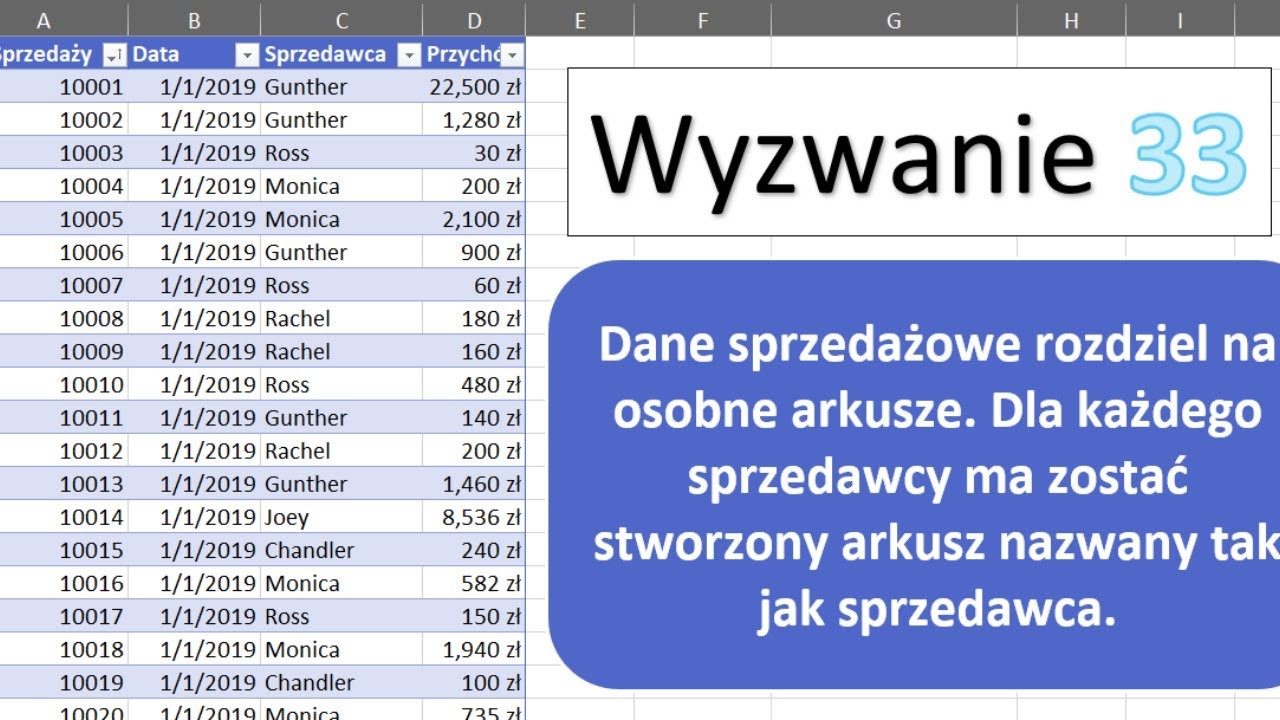
Task: Select column C header
Action: coord(342,20)
